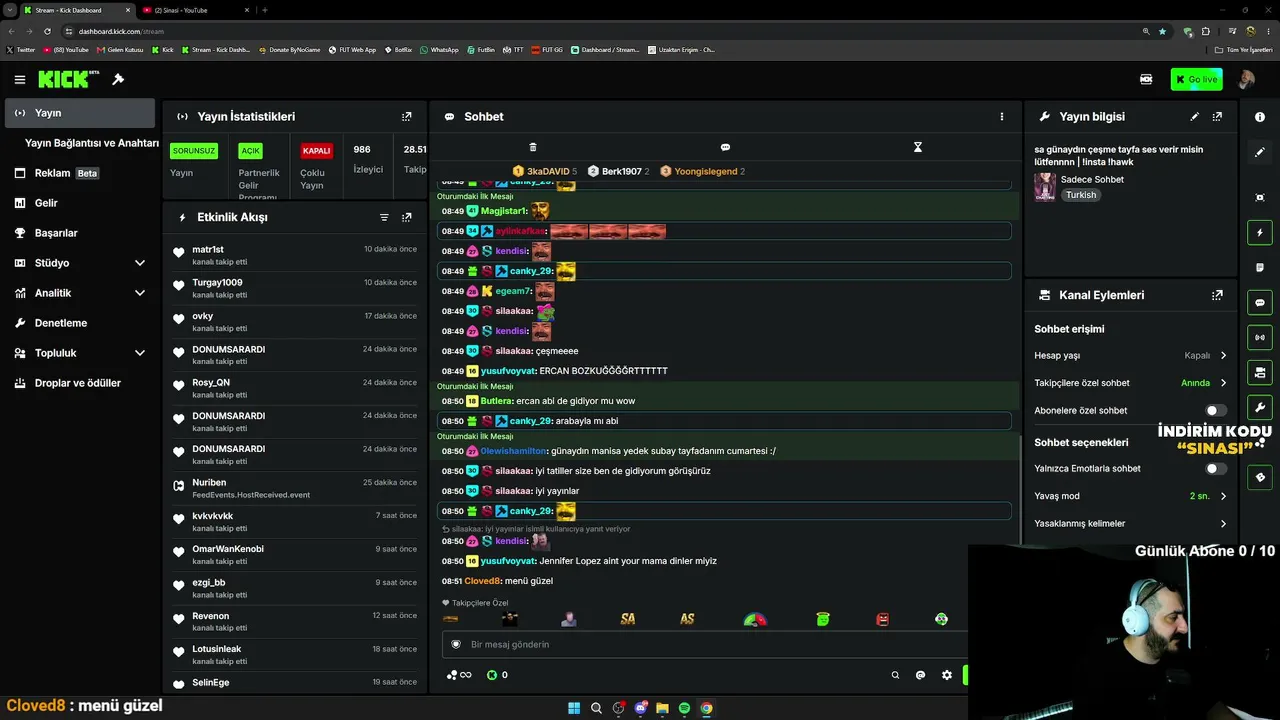Switch to the Sinasi YouTube browser tab

click(193, 10)
